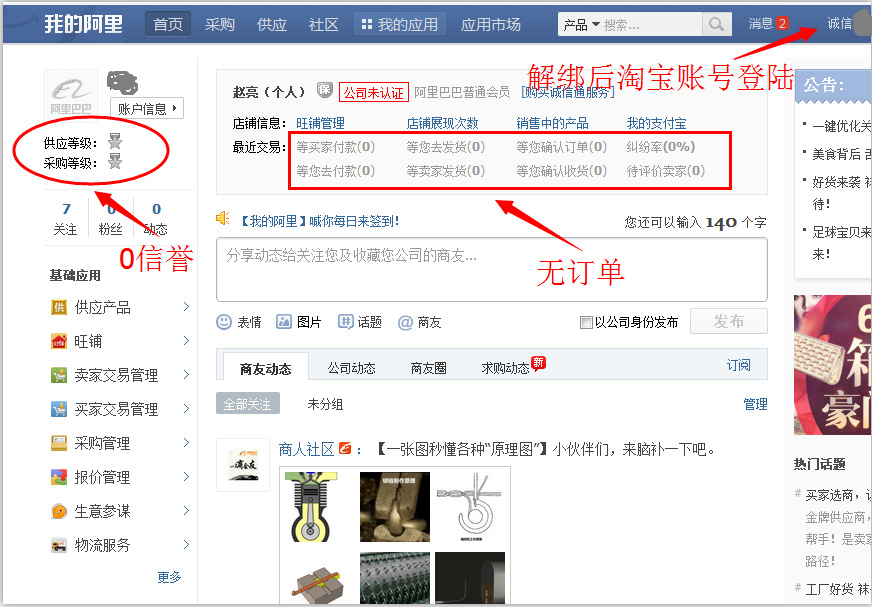
Task: Click the 供应等级 medal icon
Action: tap(115, 141)
